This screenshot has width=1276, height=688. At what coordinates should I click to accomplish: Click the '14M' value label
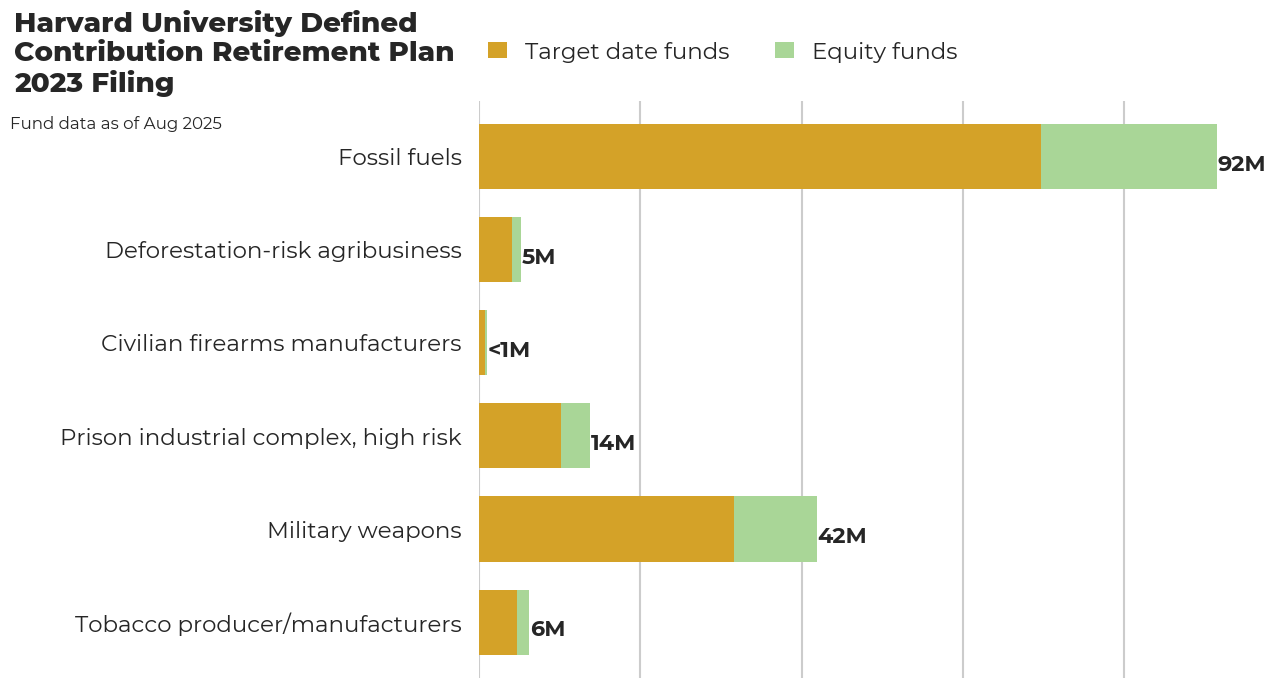[613, 443]
